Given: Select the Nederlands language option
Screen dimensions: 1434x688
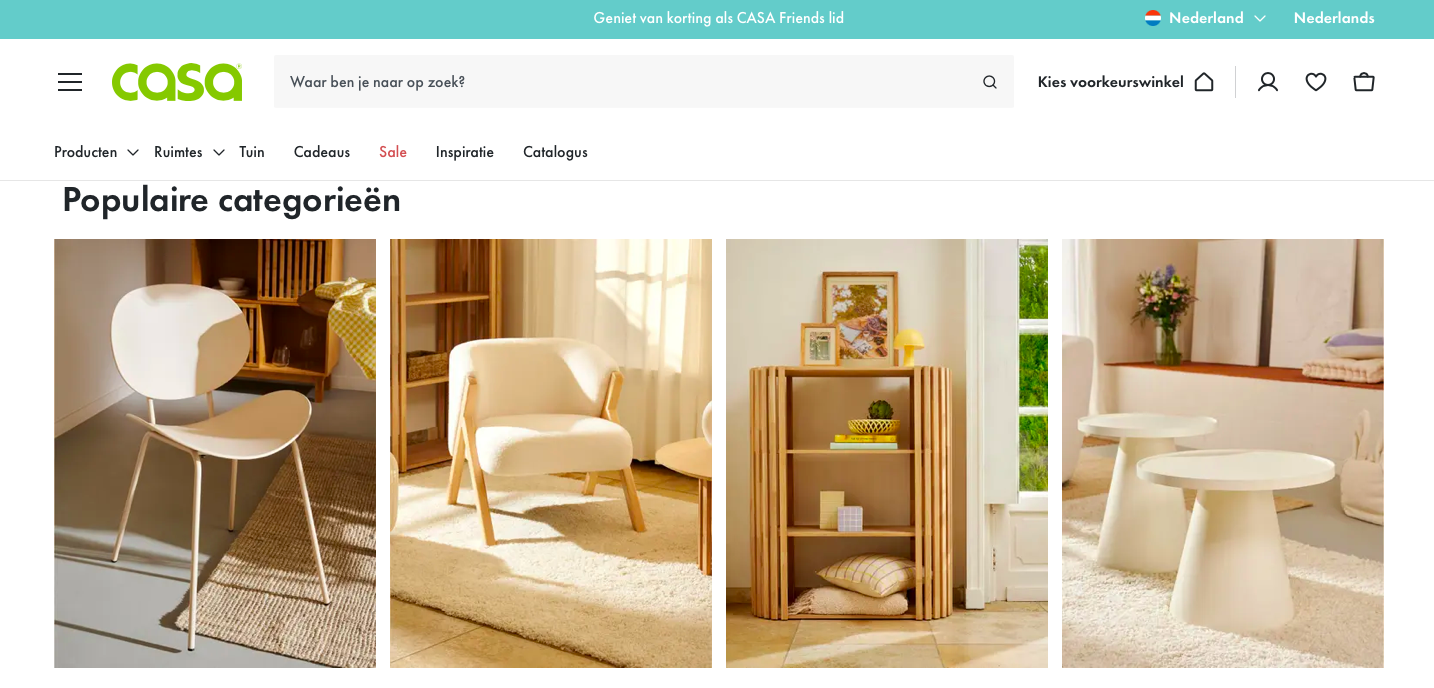Looking at the screenshot, I should [x=1334, y=18].
